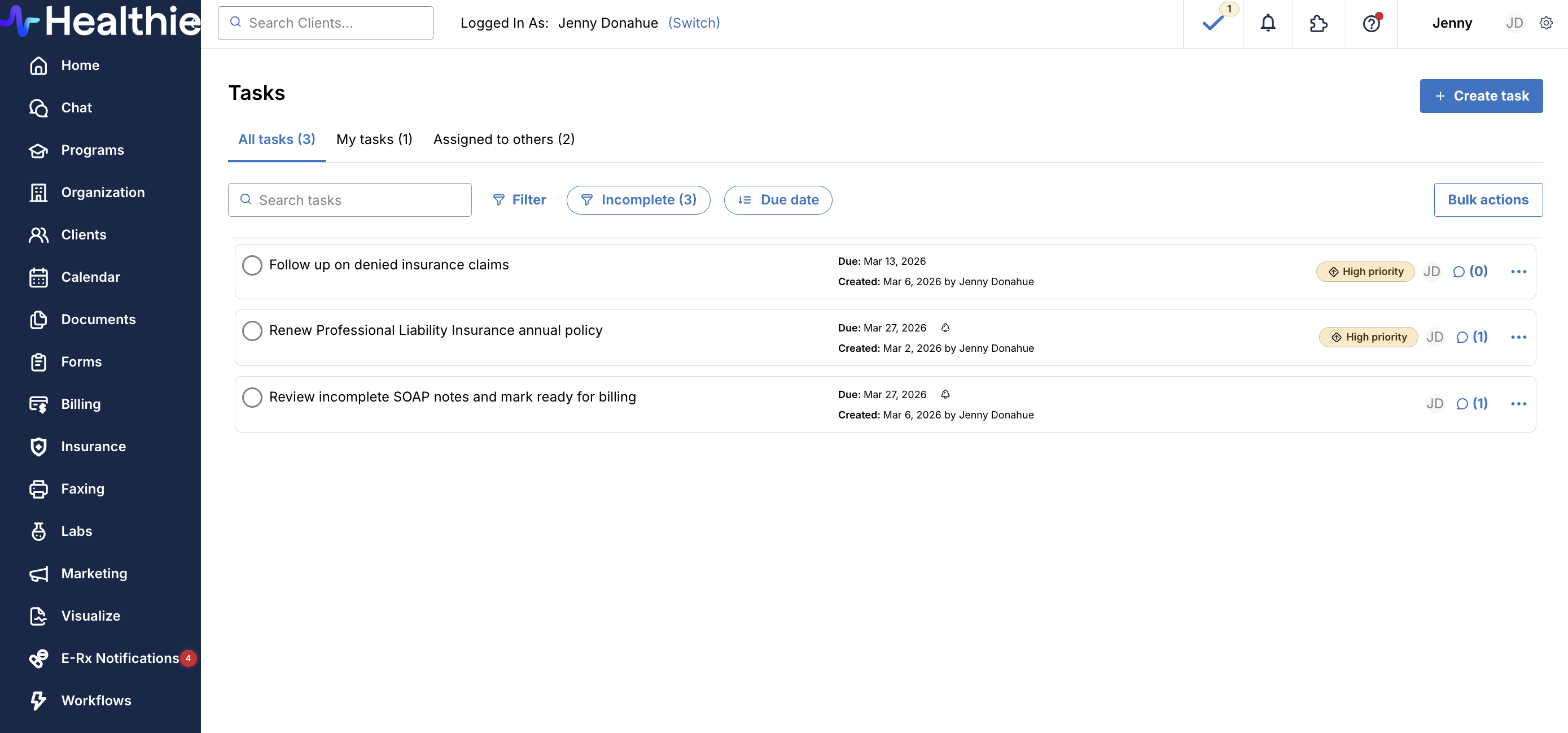Switch to Assigned to others (2) tab
Screen dimensions: 1568x733
[503, 139]
